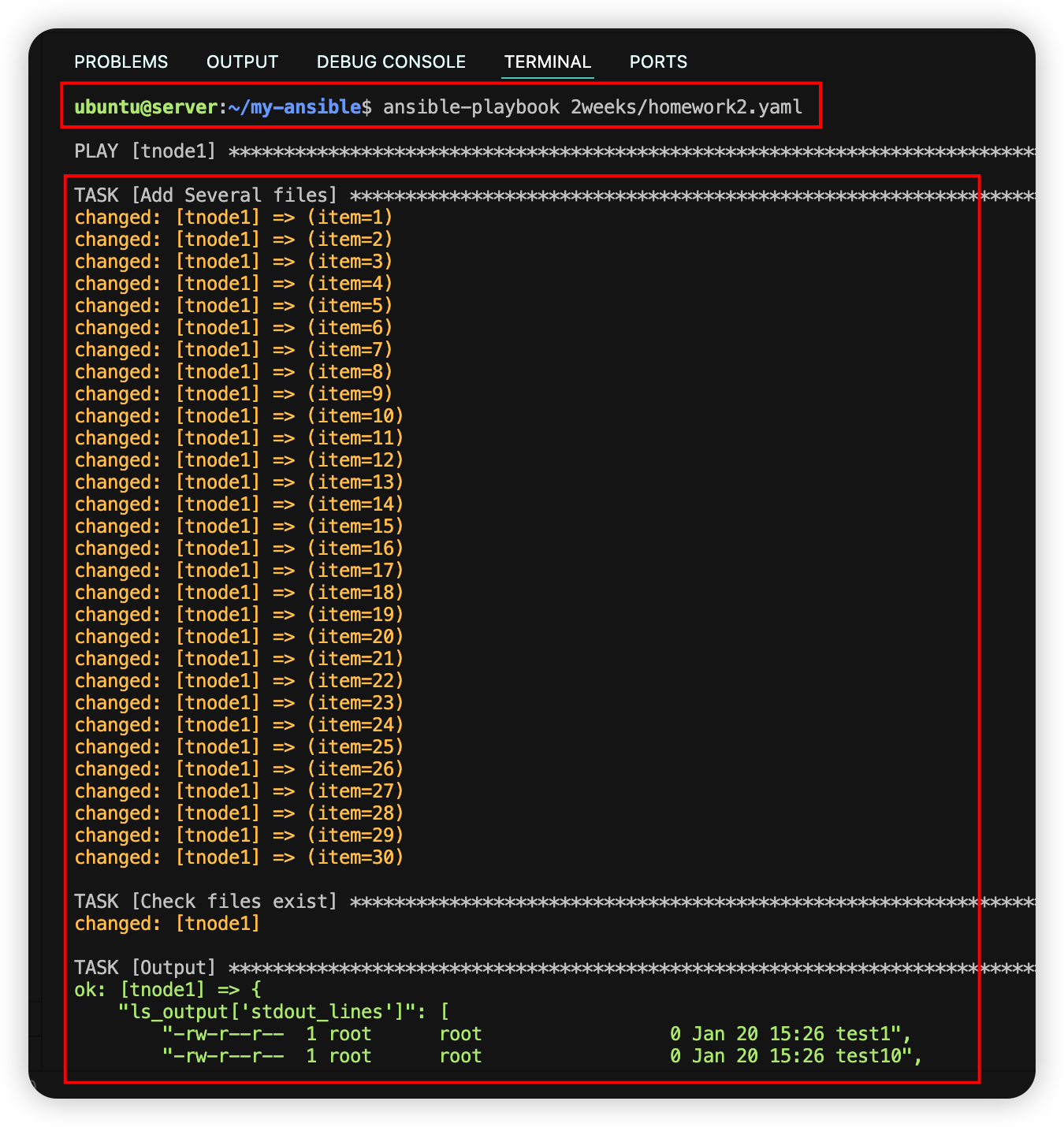This screenshot has width=1064, height=1127.
Task: Click the line ending with (item=30)
Action: pos(239,857)
